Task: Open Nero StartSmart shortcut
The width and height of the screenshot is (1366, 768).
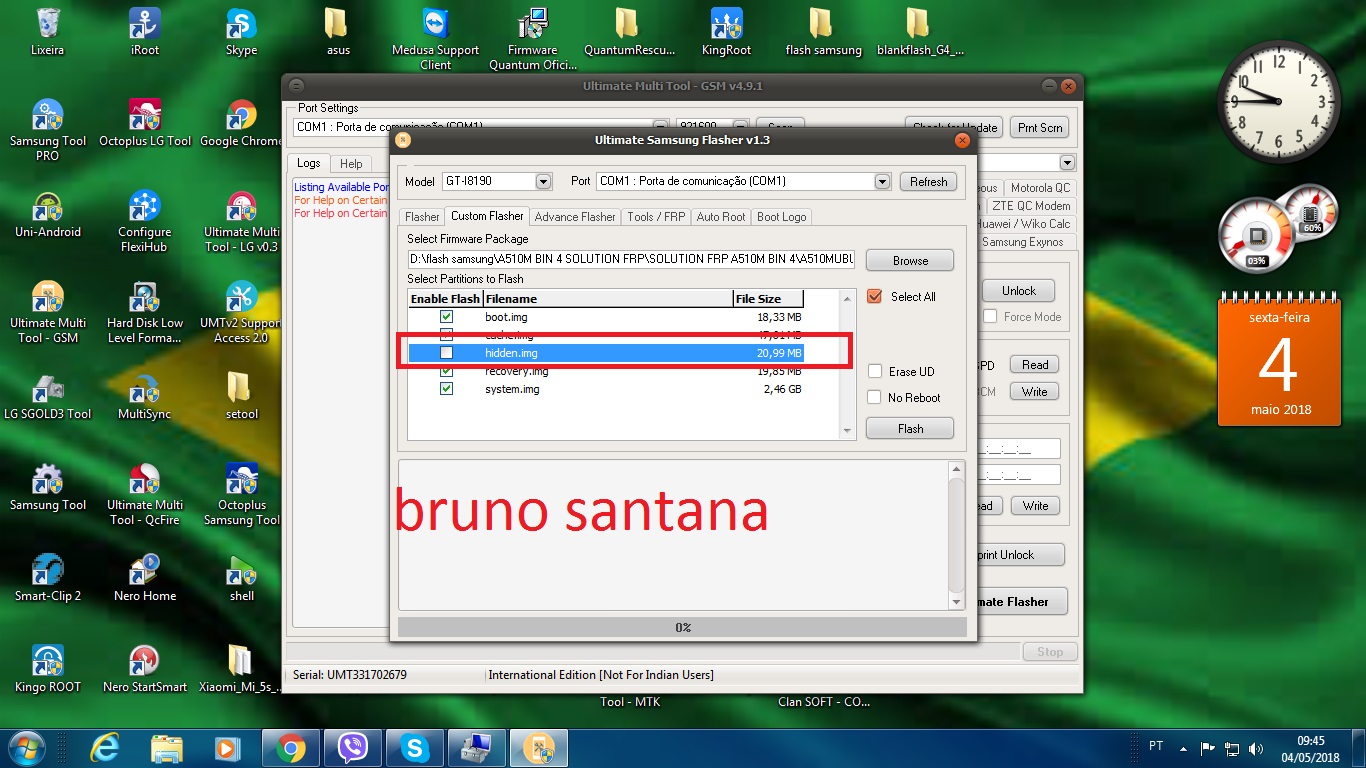Action: click(x=145, y=668)
